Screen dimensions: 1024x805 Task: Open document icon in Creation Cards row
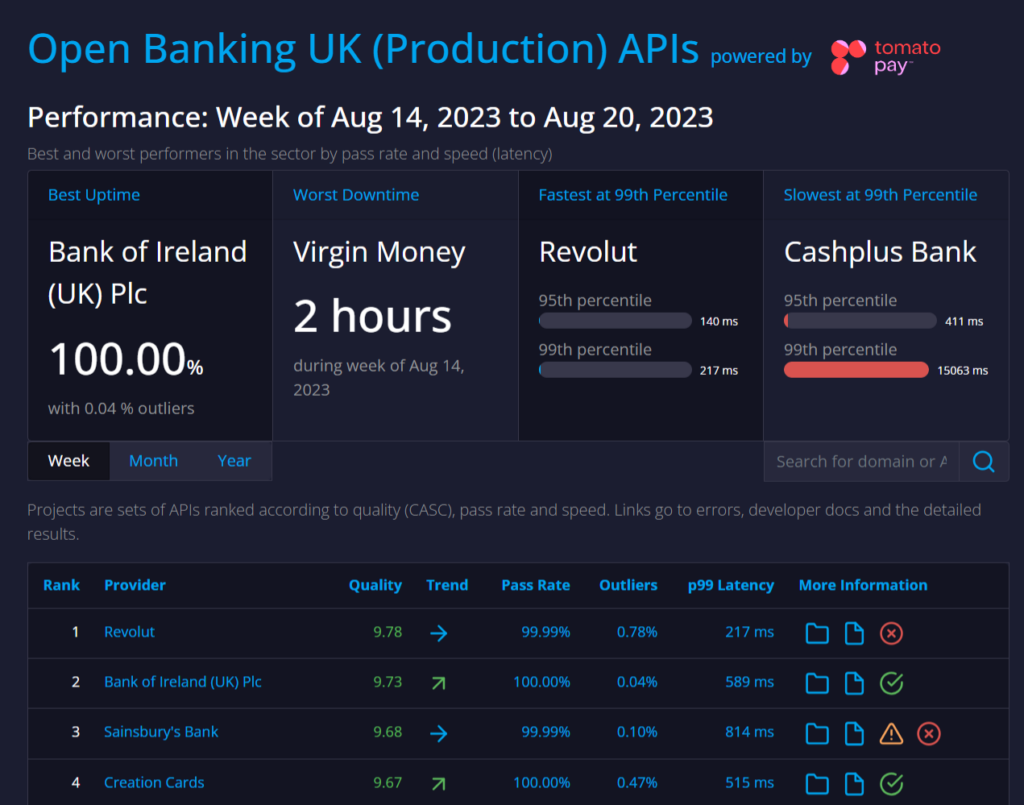click(x=854, y=784)
